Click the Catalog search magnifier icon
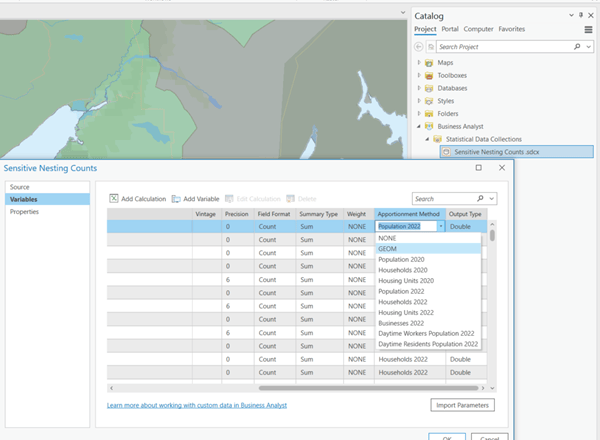The width and height of the screenshot is (600, 440). coord(577,47)
